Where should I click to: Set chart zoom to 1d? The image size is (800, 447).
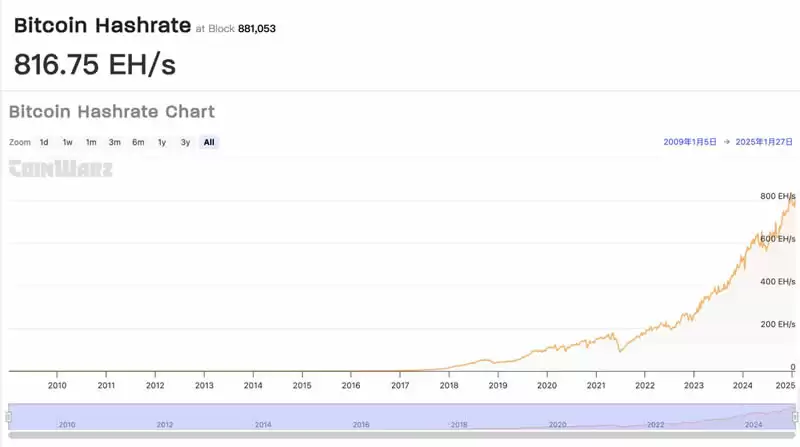coord(44,142)
